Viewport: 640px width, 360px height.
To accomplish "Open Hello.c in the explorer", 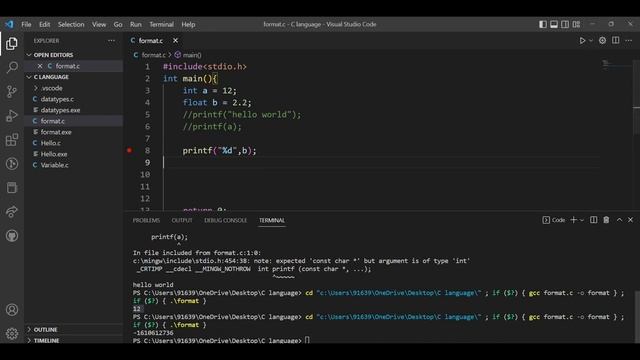I will (x=51, y=143).
